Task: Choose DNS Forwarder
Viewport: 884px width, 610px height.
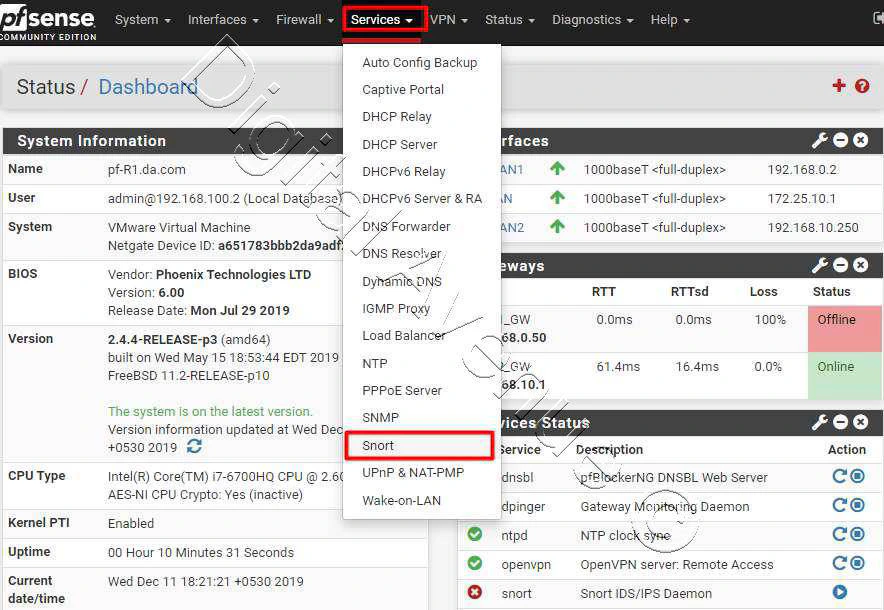Action: click(x=421, y=226)
